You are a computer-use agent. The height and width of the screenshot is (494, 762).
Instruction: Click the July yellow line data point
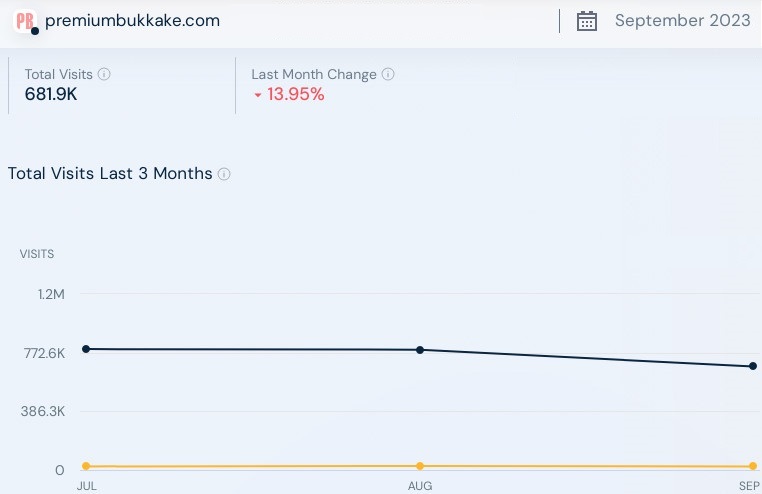(86, 466)
